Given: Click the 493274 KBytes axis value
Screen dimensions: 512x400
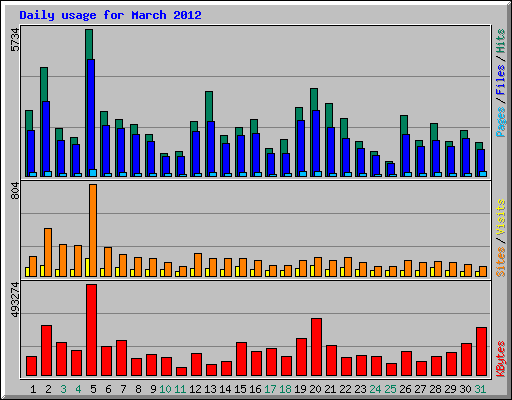Looking at the screenshot, I should [15, 300].
